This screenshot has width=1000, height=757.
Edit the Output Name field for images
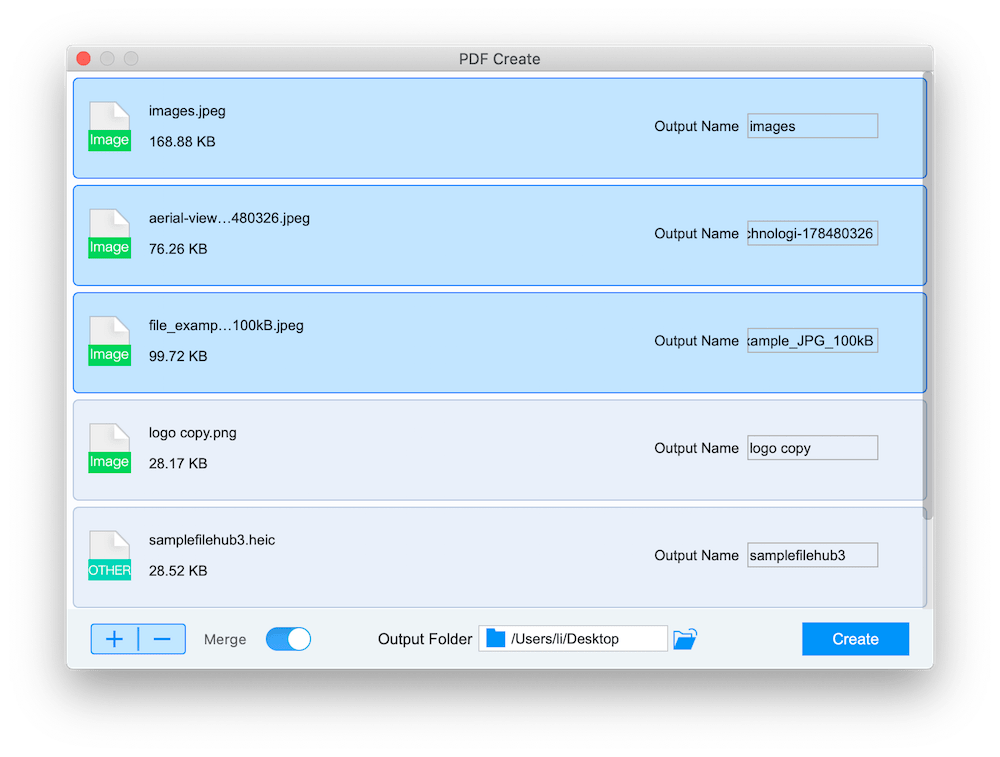pyautogui.click(x=812, y=126)
